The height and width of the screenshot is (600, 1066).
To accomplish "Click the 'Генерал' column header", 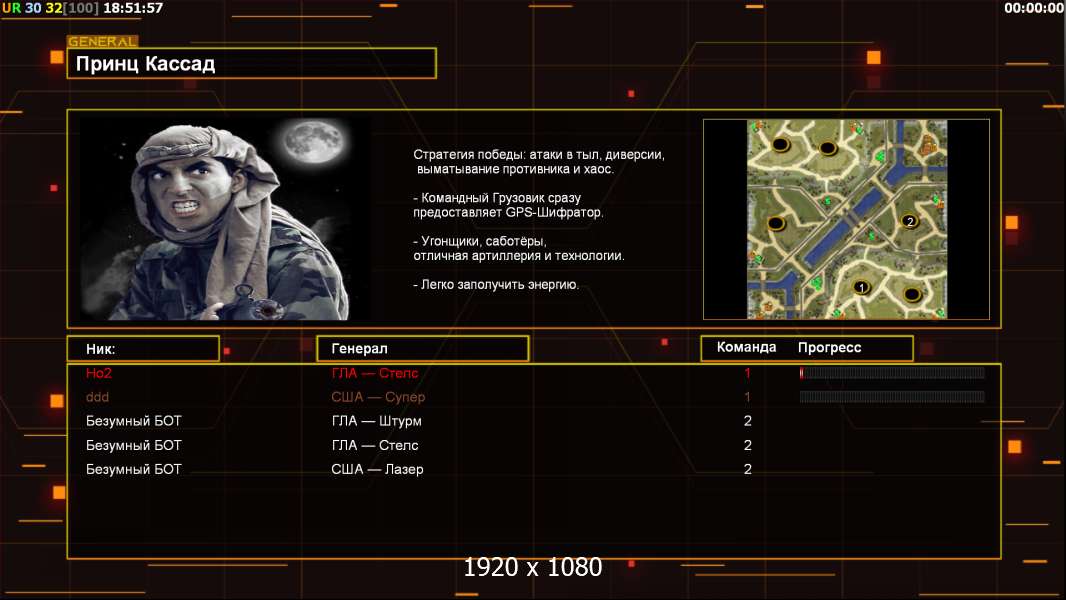I will coord(422,349).
